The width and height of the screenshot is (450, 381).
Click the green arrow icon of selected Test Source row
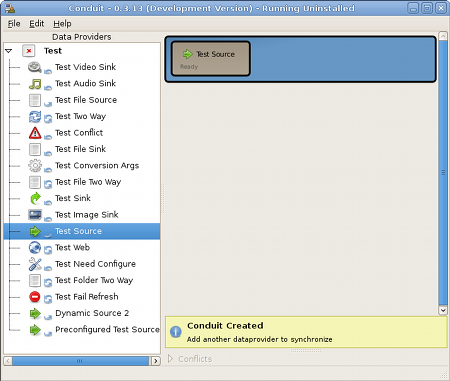[x=35, y=231]
